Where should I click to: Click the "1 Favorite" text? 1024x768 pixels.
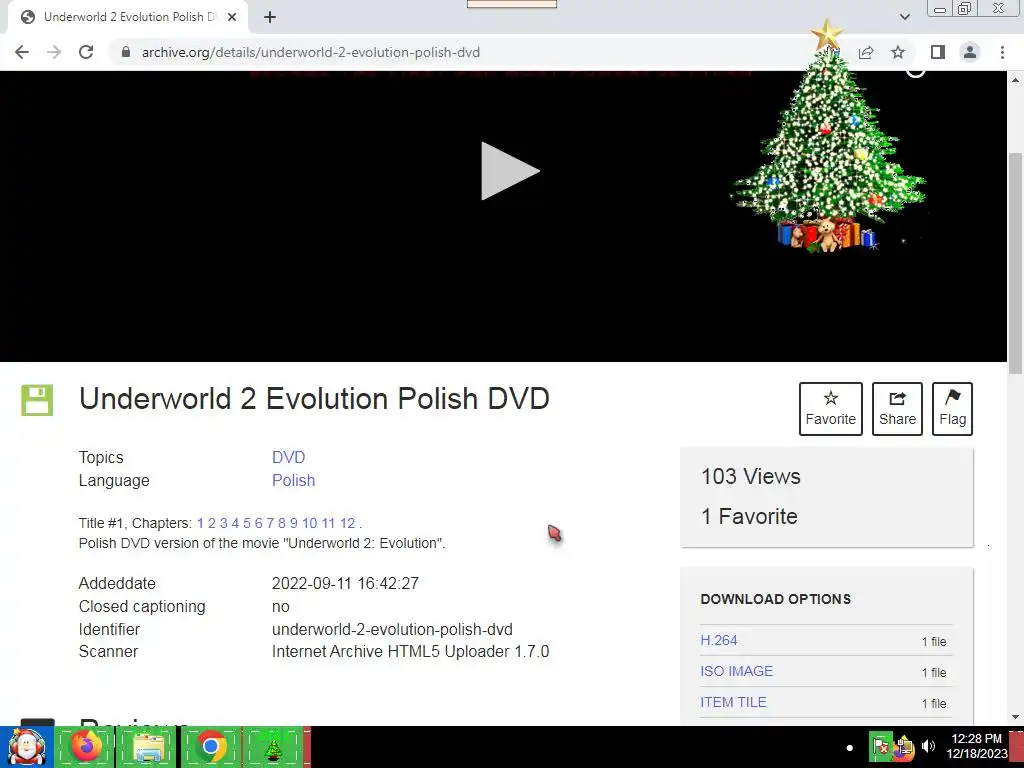click(749, 516)
